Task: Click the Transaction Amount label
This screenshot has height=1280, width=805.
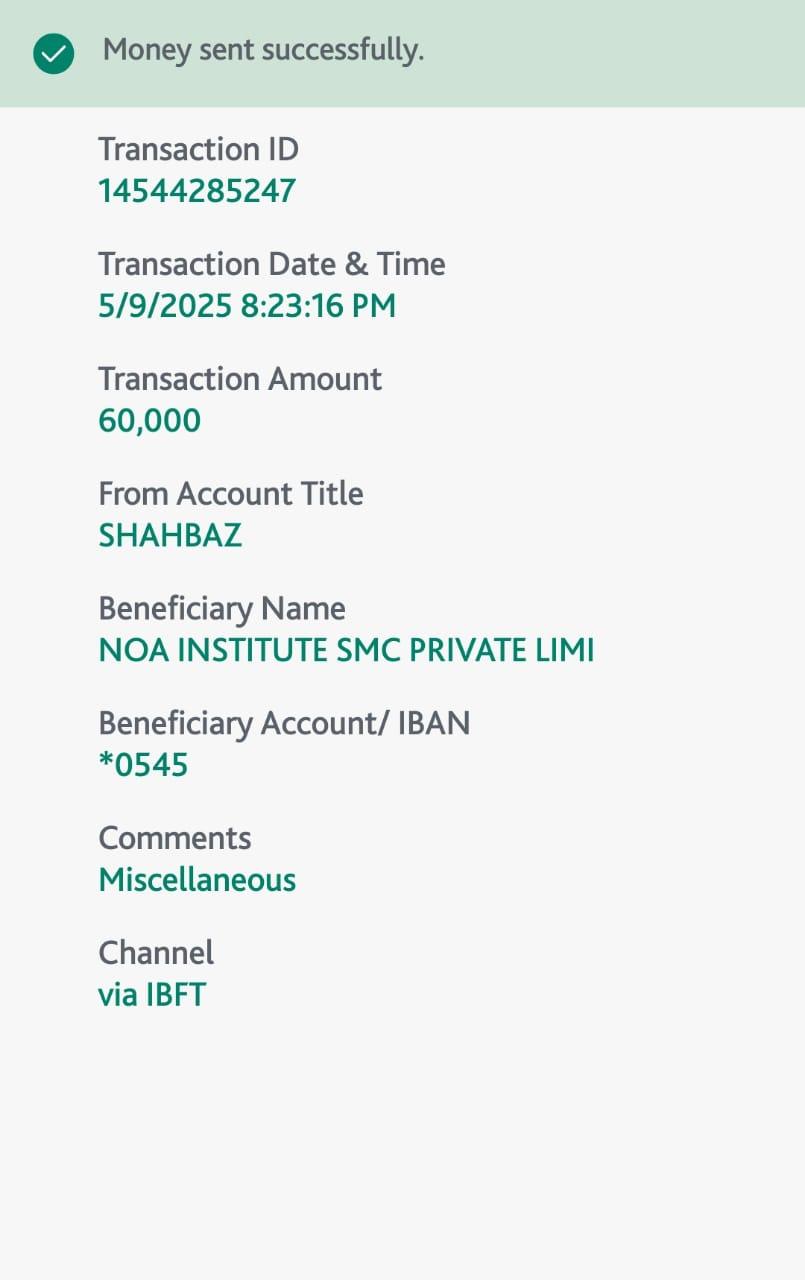Action: pyautogui.click(x=240, y=379)
